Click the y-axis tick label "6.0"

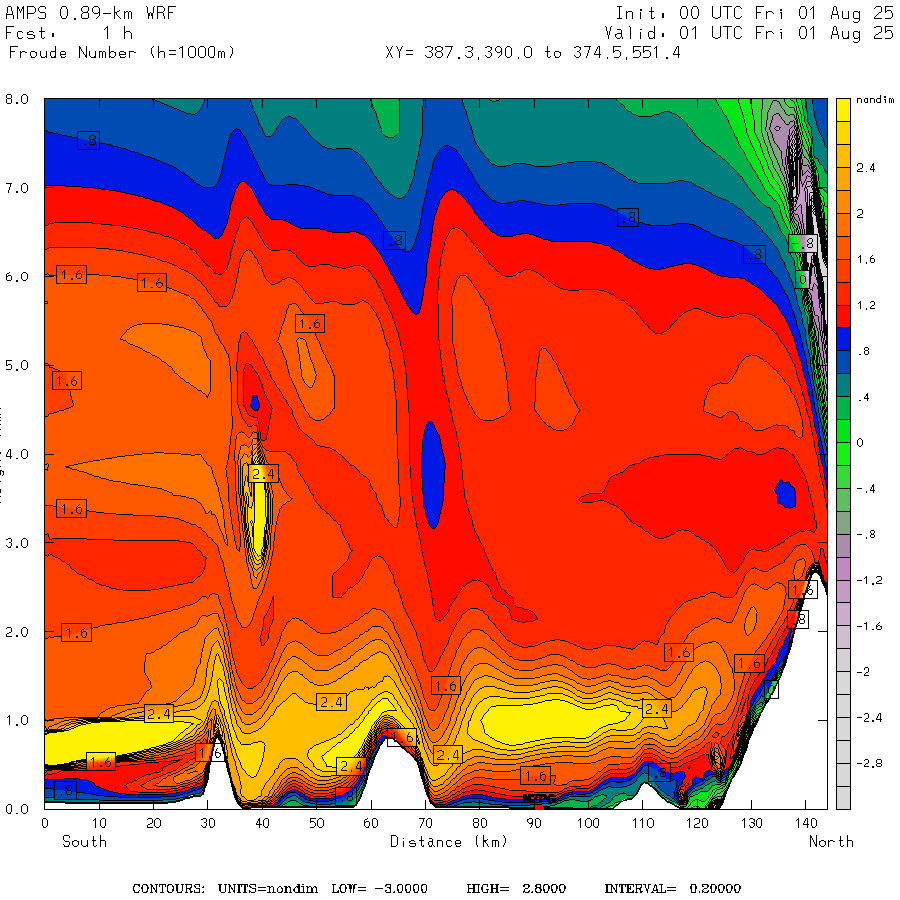click(17, 277)
